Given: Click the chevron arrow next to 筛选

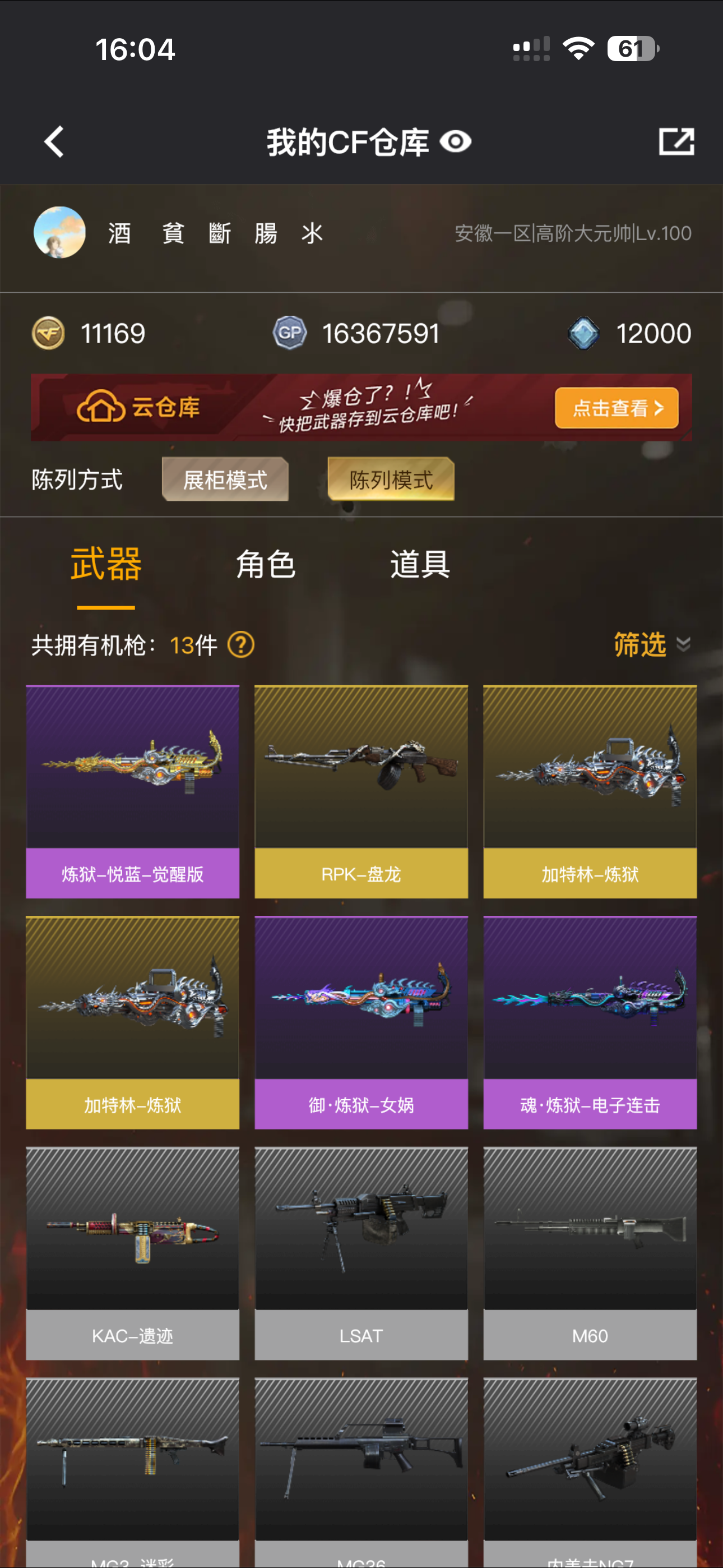Looking at the screenshot, I should point(683,644).
